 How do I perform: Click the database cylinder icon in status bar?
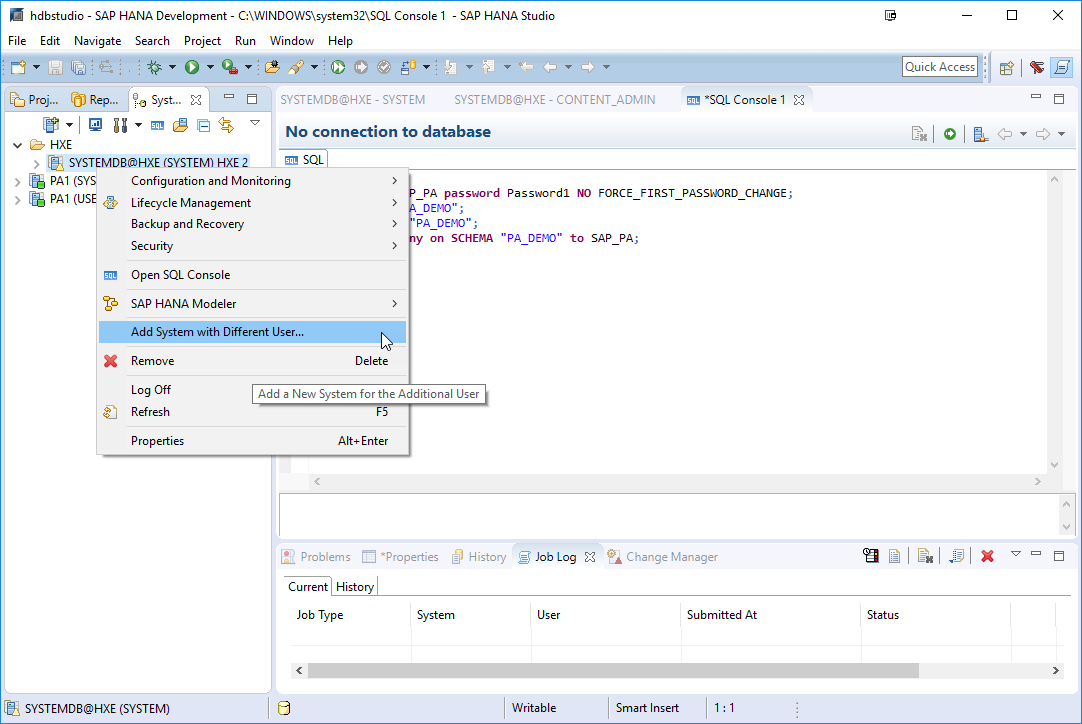tap(284, 708)
